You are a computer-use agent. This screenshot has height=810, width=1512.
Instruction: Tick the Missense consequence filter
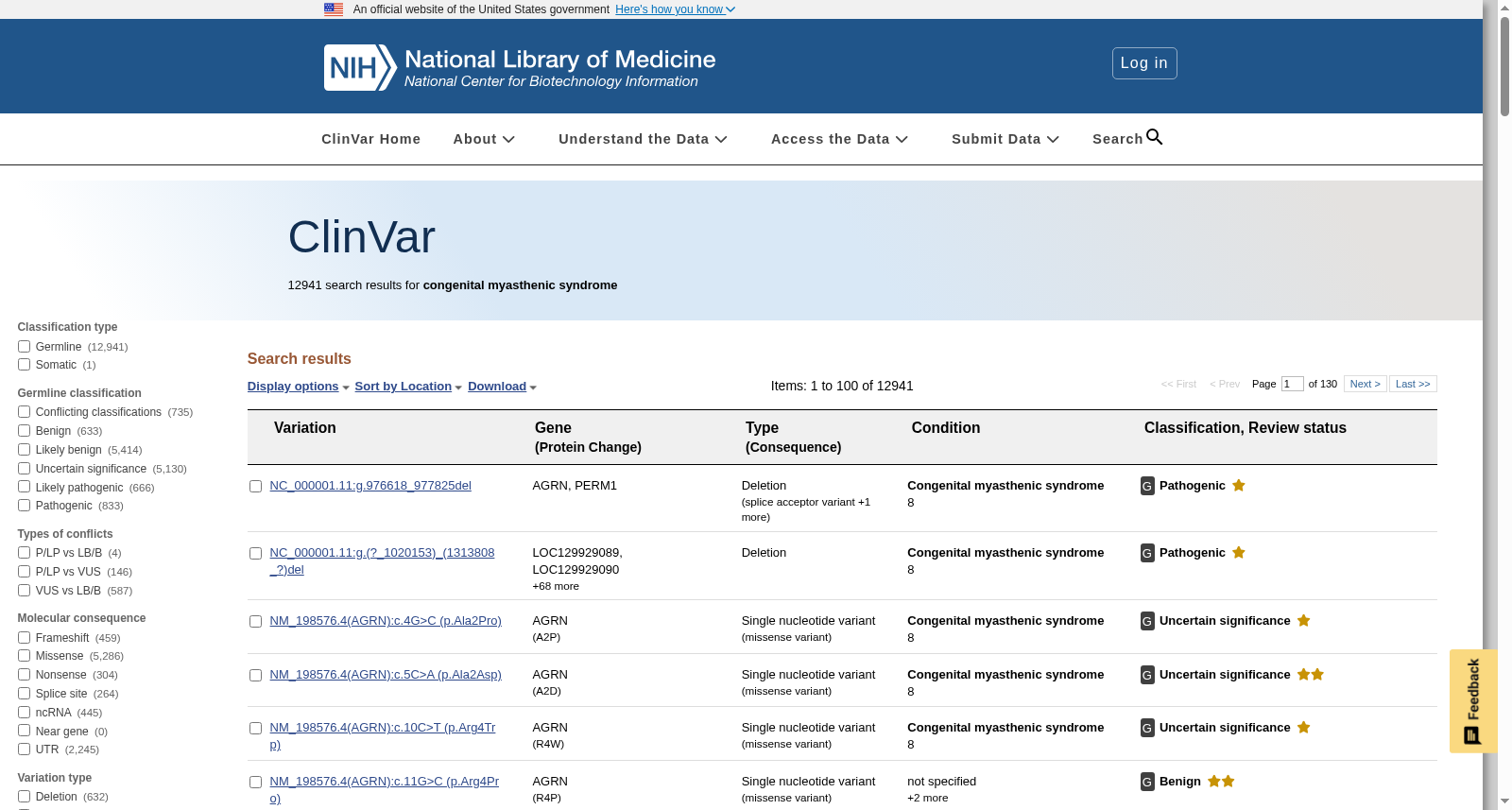tap(24, 656)
